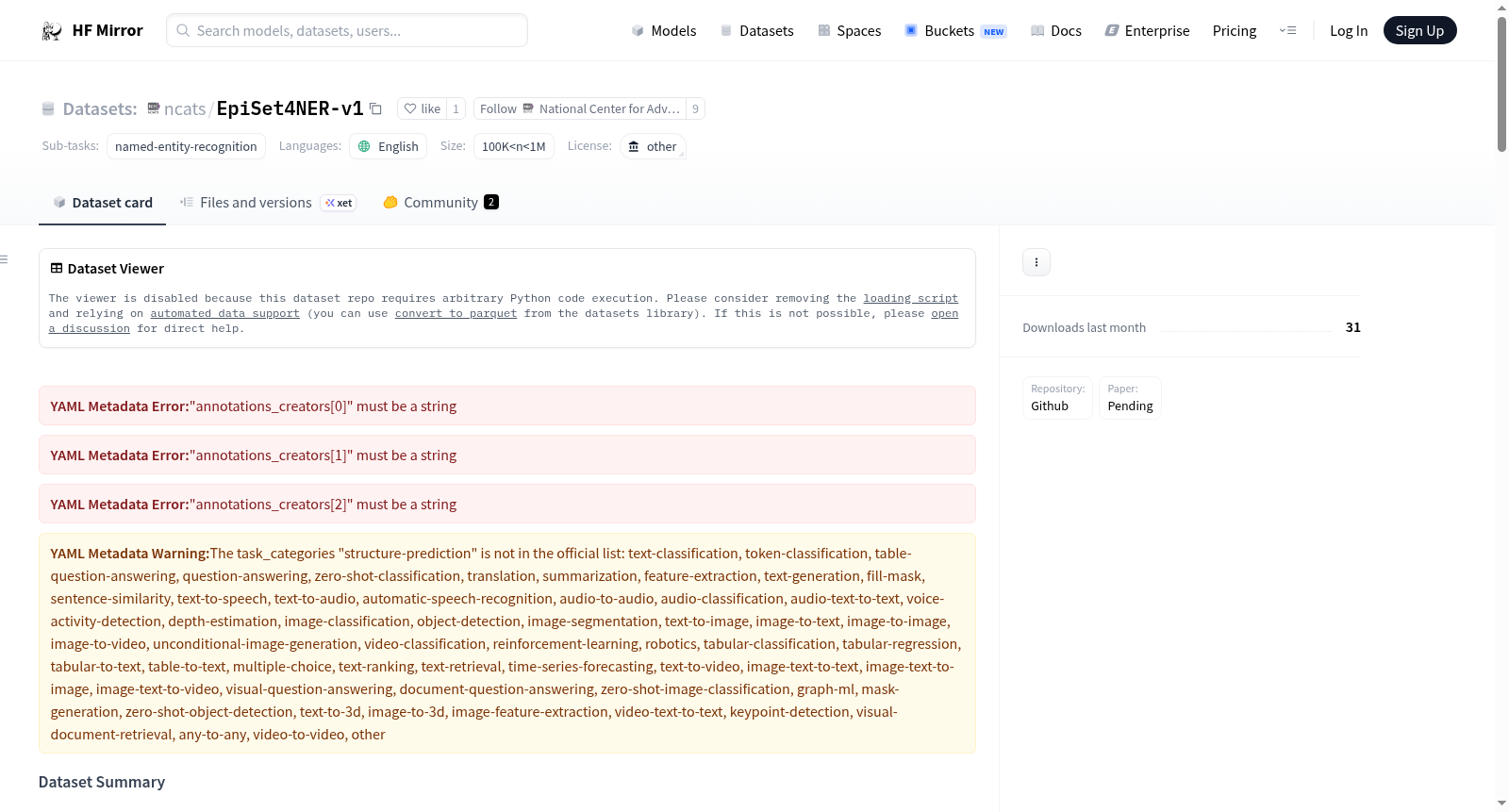Switch to Files and versions tab

267,202
